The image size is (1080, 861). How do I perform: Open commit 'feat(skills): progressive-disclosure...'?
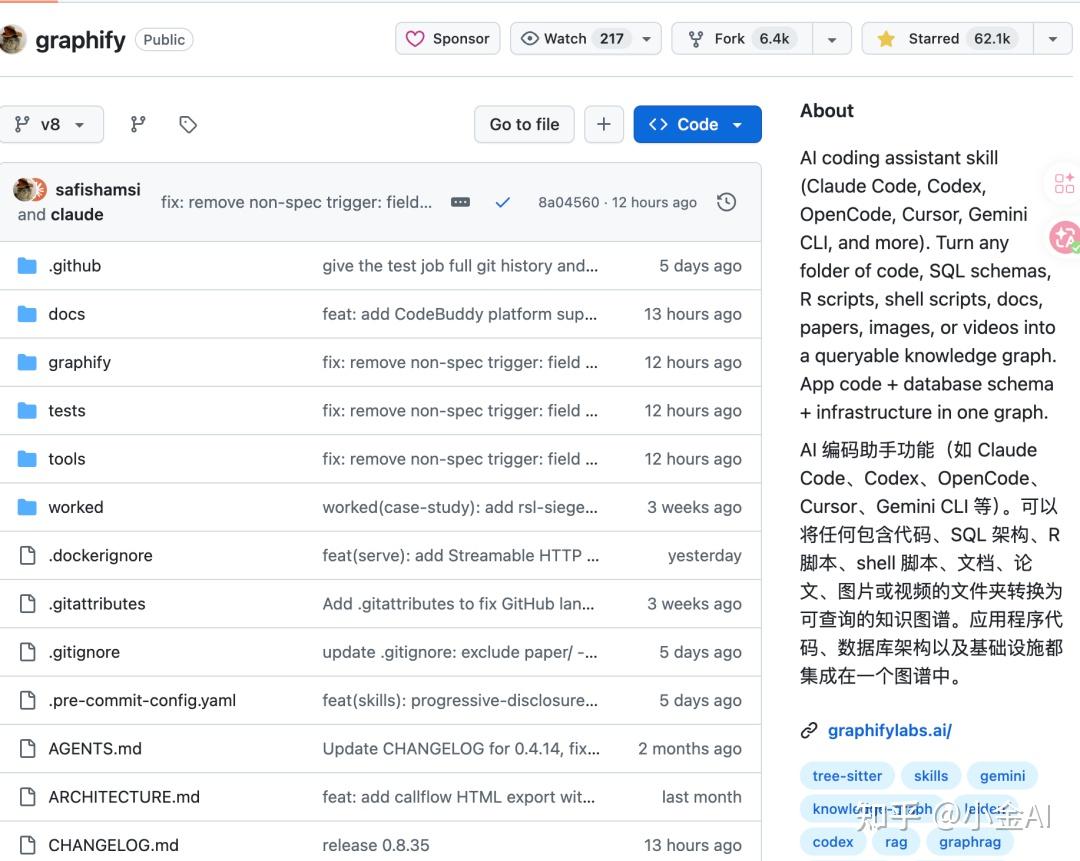(460, 700)
